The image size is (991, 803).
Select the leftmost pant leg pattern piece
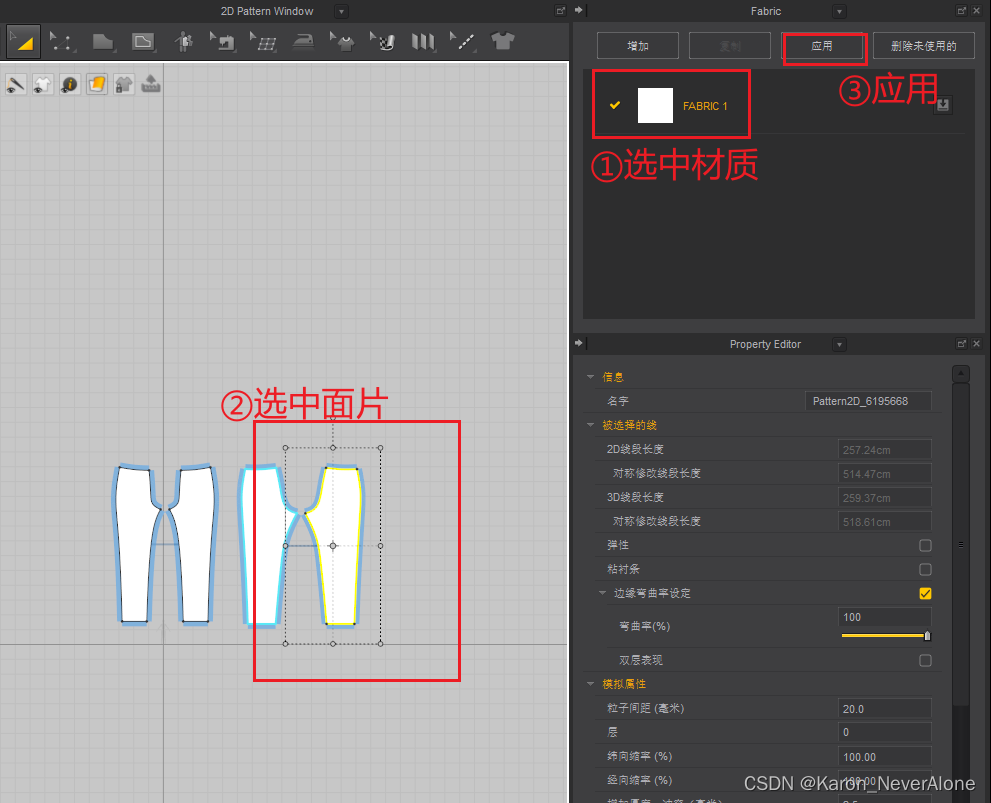(x=136, y=543)
